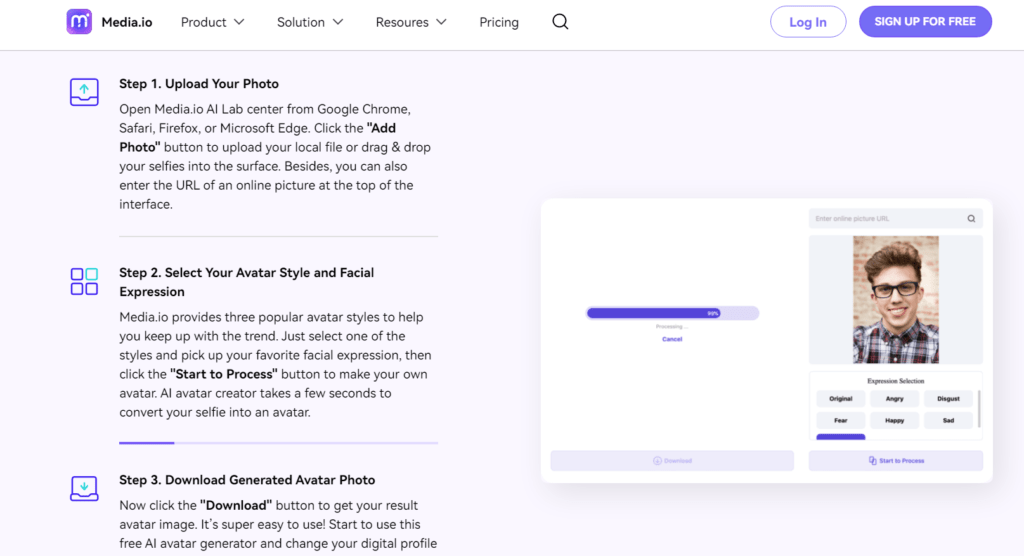The image size is (1024, 556).
Task: Select the Original expression option
Action: pyautogui.click(x=840, y=399)
